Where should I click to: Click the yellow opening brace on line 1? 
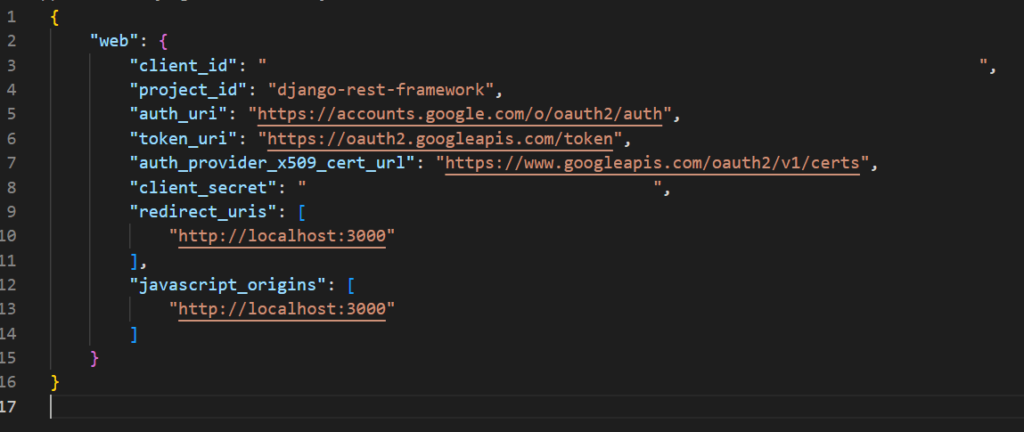[x=55, y=18]
